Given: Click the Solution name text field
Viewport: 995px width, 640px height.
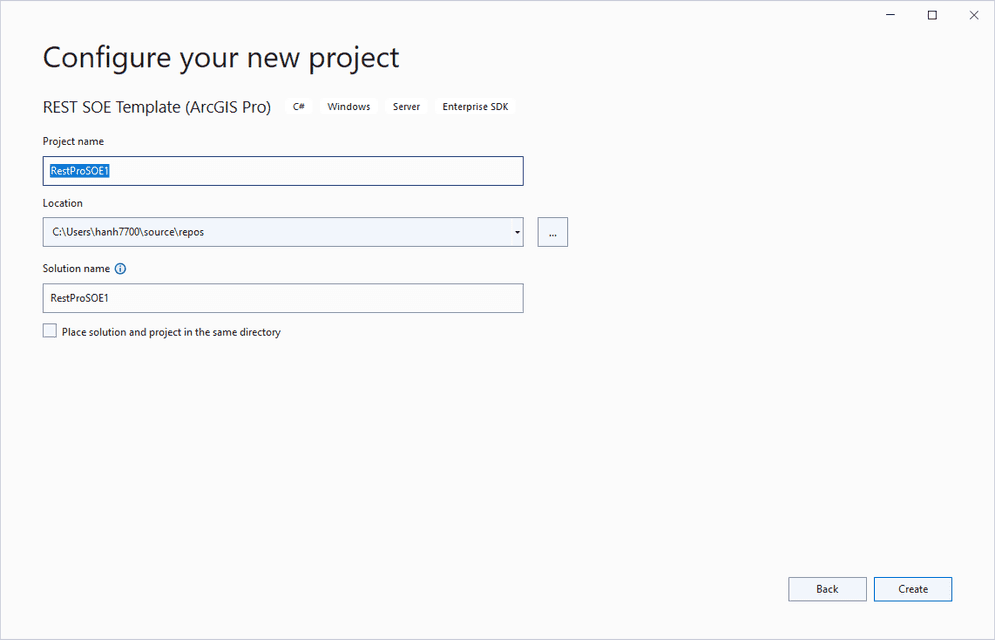Looking at the screenshot, I should (282, 298).
